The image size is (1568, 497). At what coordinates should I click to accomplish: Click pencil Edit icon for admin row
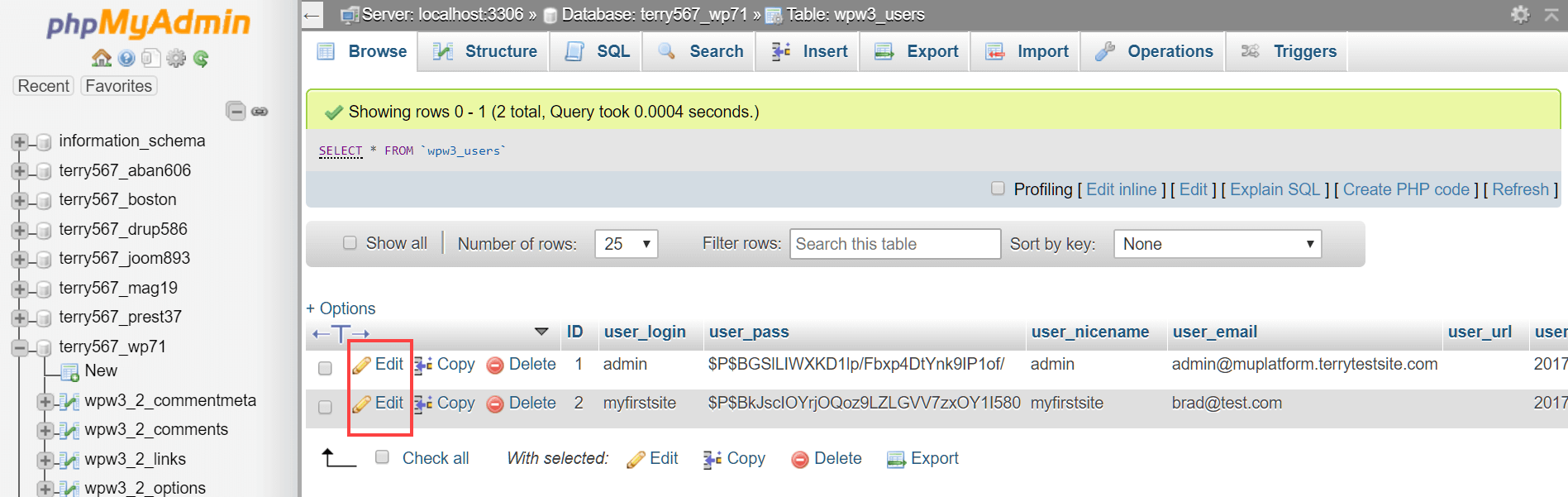[361, 365]
